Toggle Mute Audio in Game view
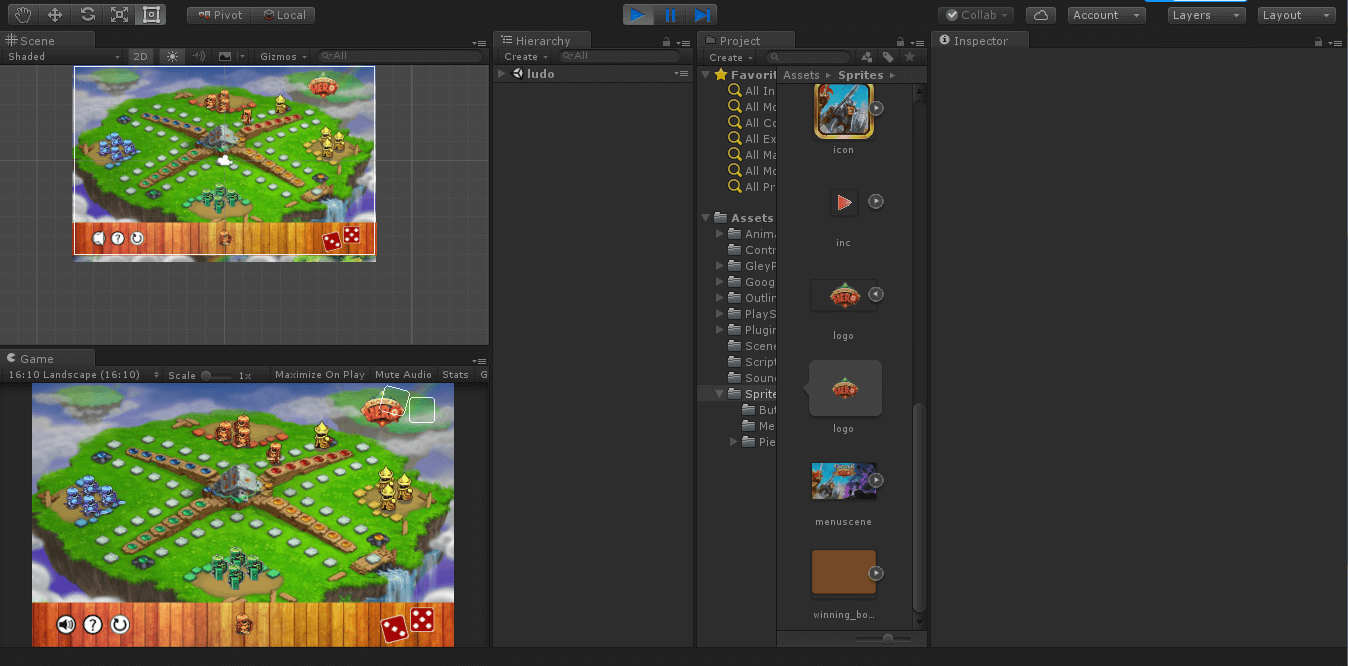Screen dimensions: 1348x666 (403, 375)
